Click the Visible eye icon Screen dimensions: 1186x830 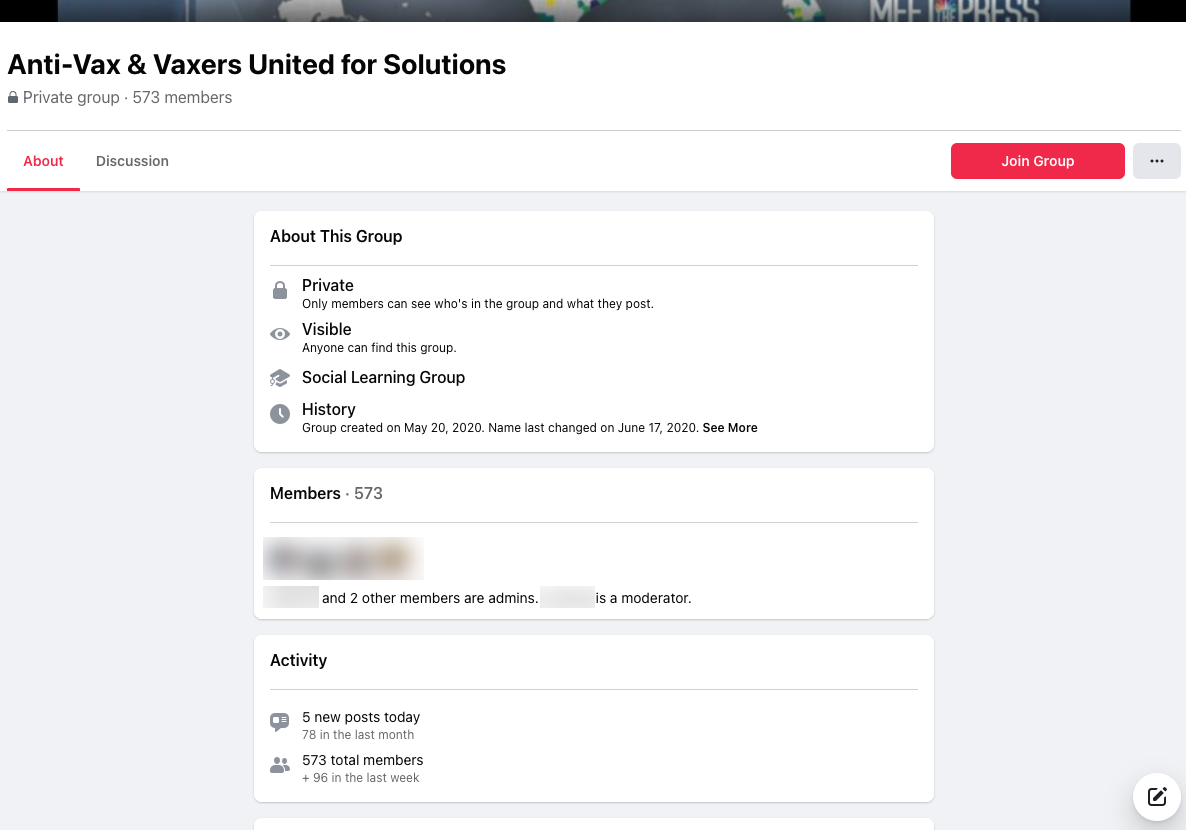point(280,334)
